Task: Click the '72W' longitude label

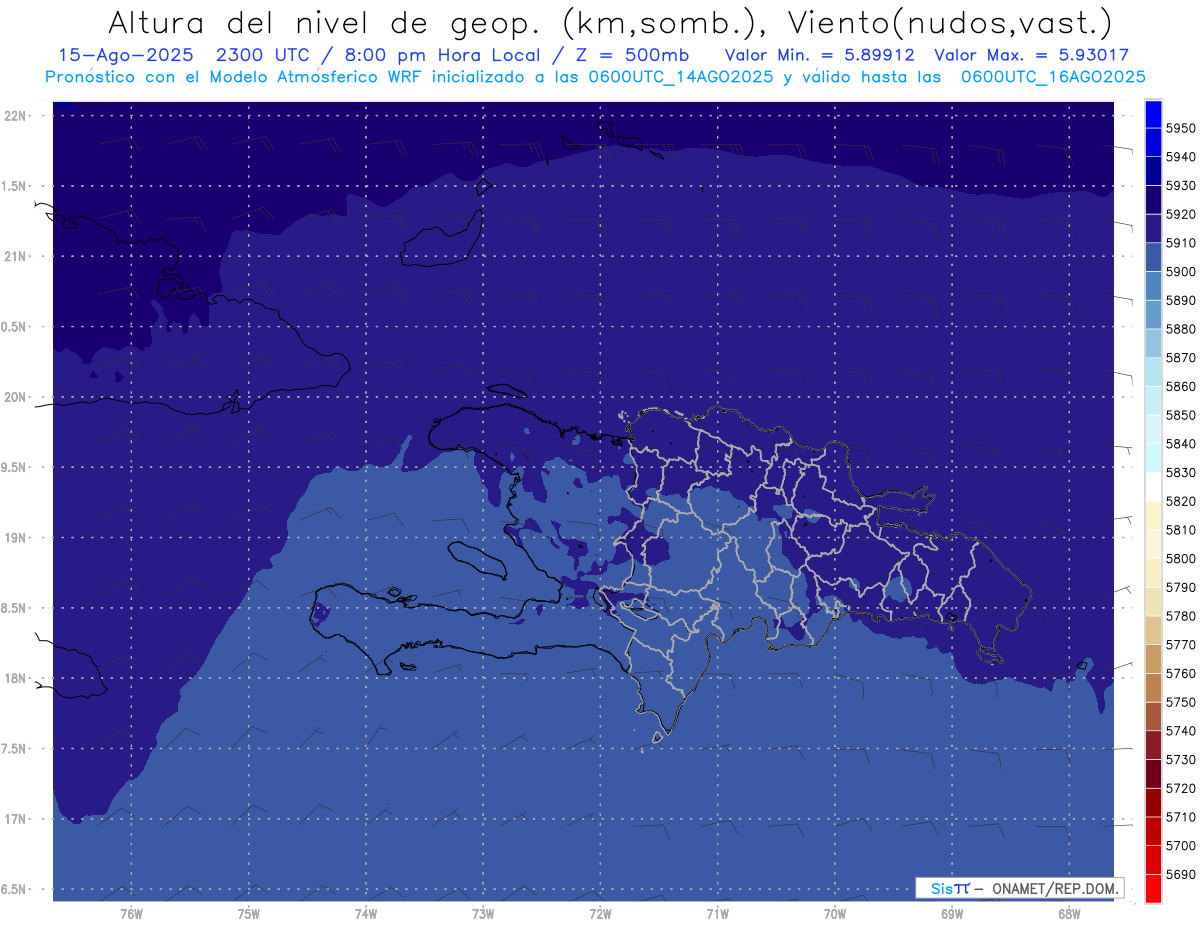Action: [600, 913]
